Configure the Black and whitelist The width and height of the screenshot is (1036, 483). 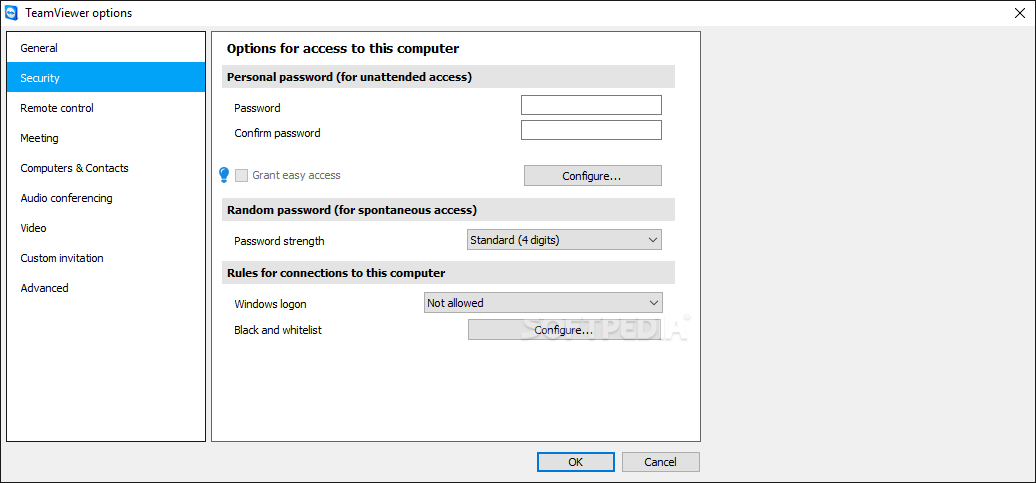click(x=564, y=330)
